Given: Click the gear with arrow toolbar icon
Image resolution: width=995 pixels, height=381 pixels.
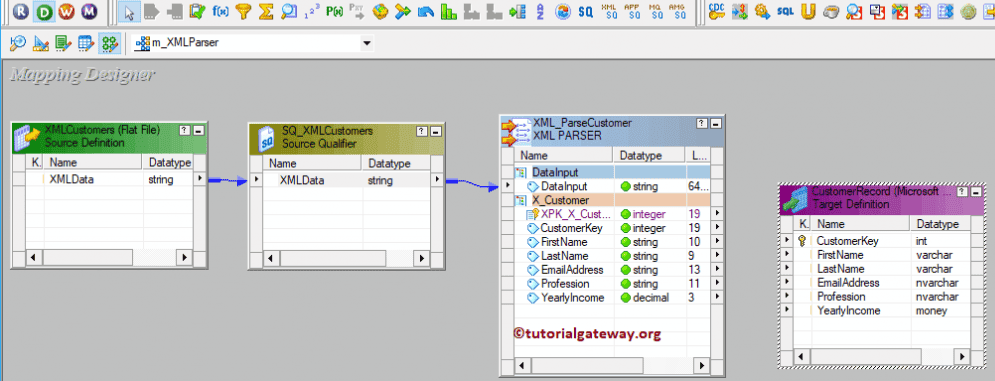Looking at the screenshot, I should tap(762, 11).
